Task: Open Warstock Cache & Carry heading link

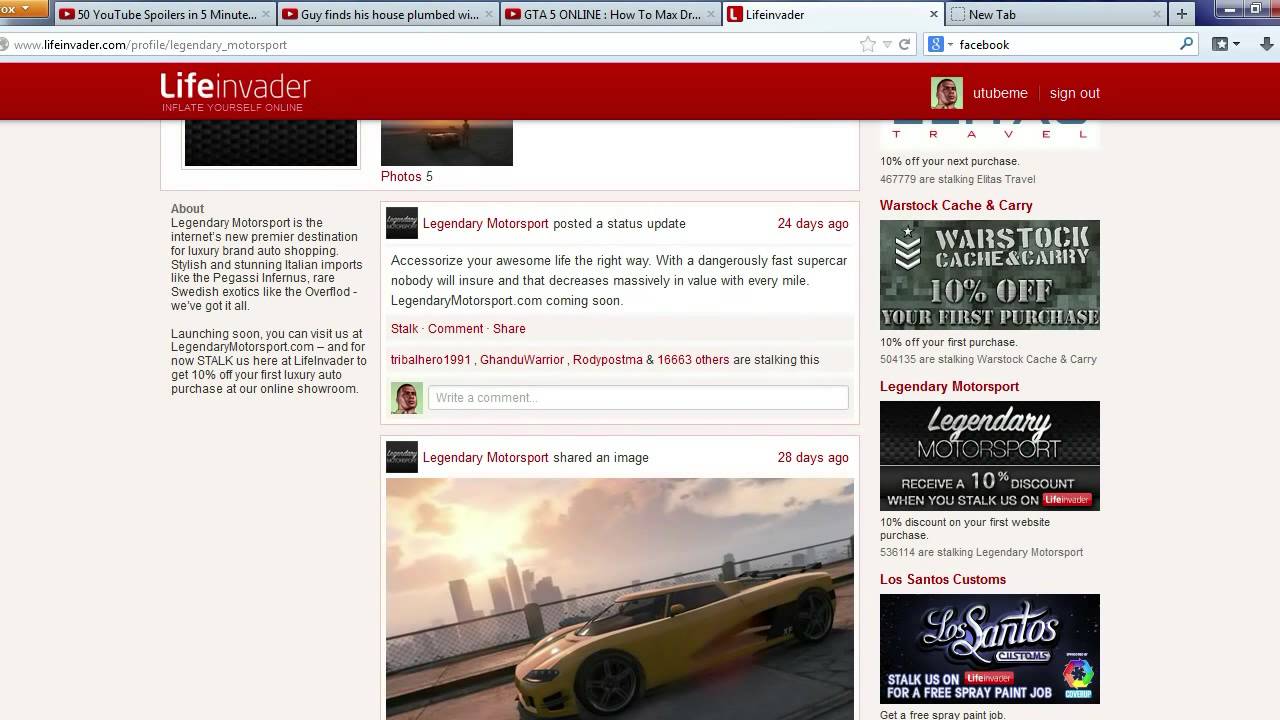Action: pyautogui.click(x=956, y=205)
